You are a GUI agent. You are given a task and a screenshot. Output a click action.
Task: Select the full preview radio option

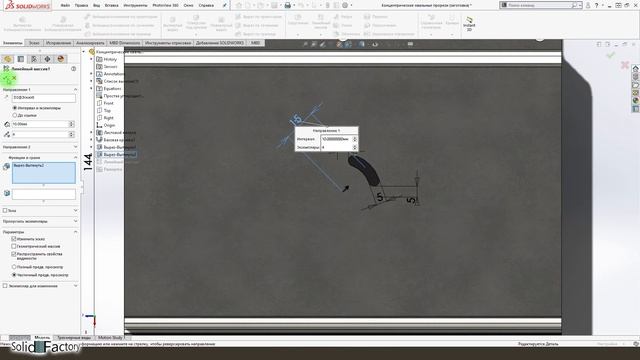(x=14, y=267)
